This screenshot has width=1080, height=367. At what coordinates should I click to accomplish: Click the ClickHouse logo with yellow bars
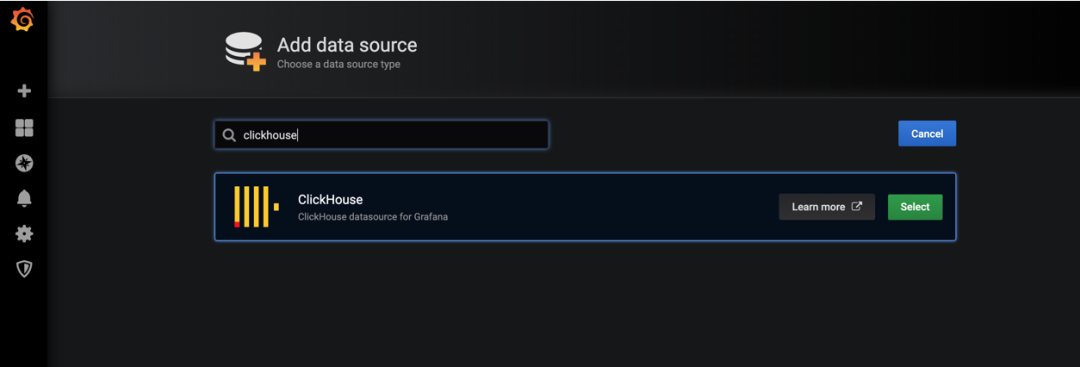click(256, 207)
